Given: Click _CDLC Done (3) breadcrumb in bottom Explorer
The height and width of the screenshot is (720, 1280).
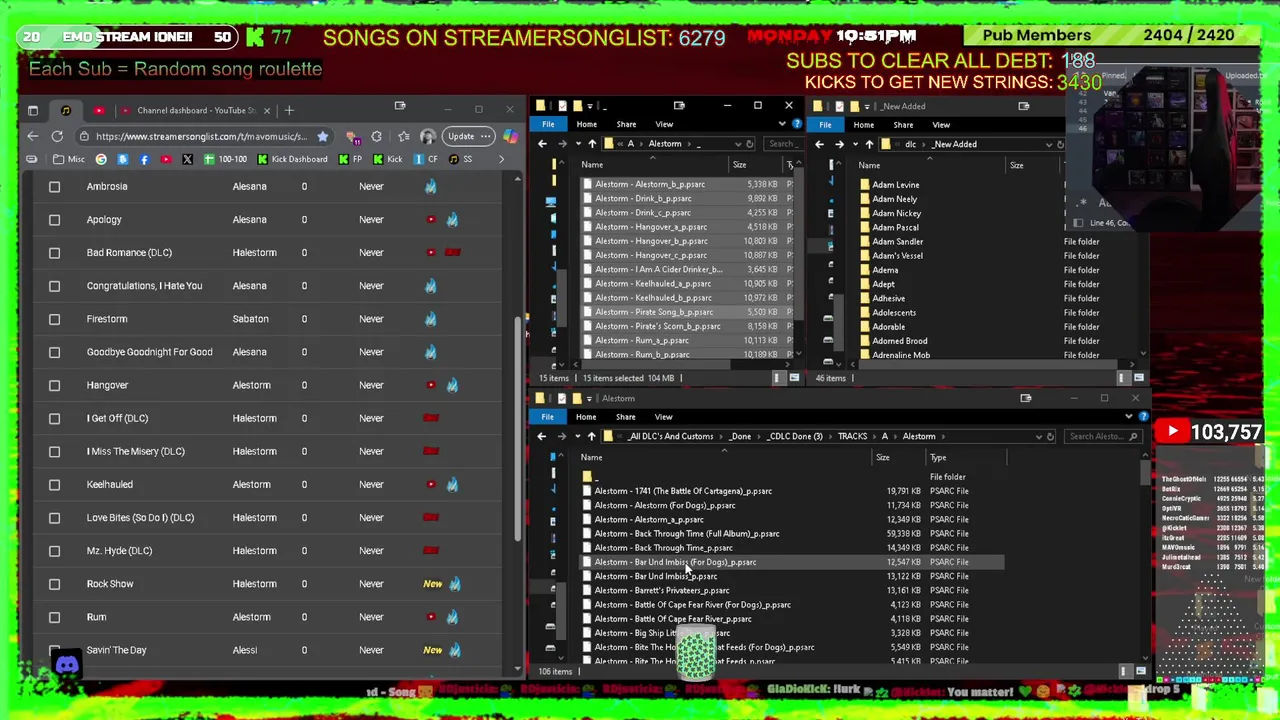Looking at the screenshot, I should click(x=794, y=436).
